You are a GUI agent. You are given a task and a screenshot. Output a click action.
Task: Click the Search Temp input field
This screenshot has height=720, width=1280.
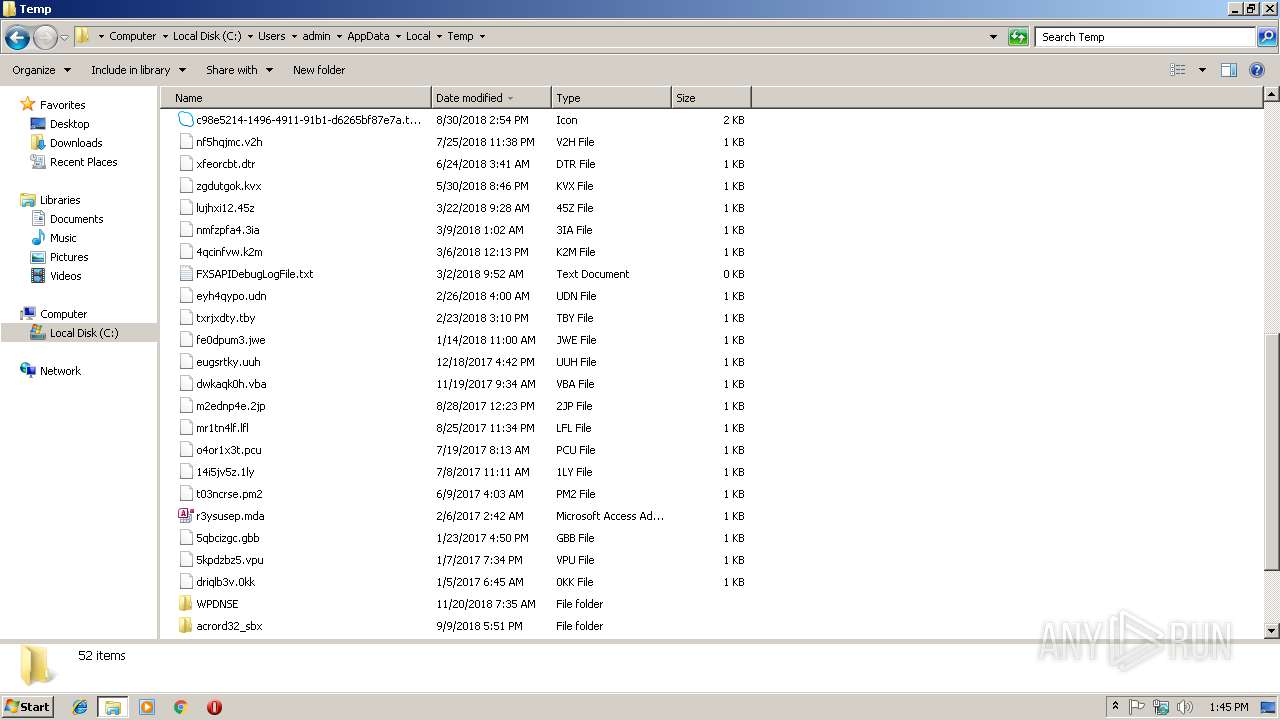[x=1145, y=37]
